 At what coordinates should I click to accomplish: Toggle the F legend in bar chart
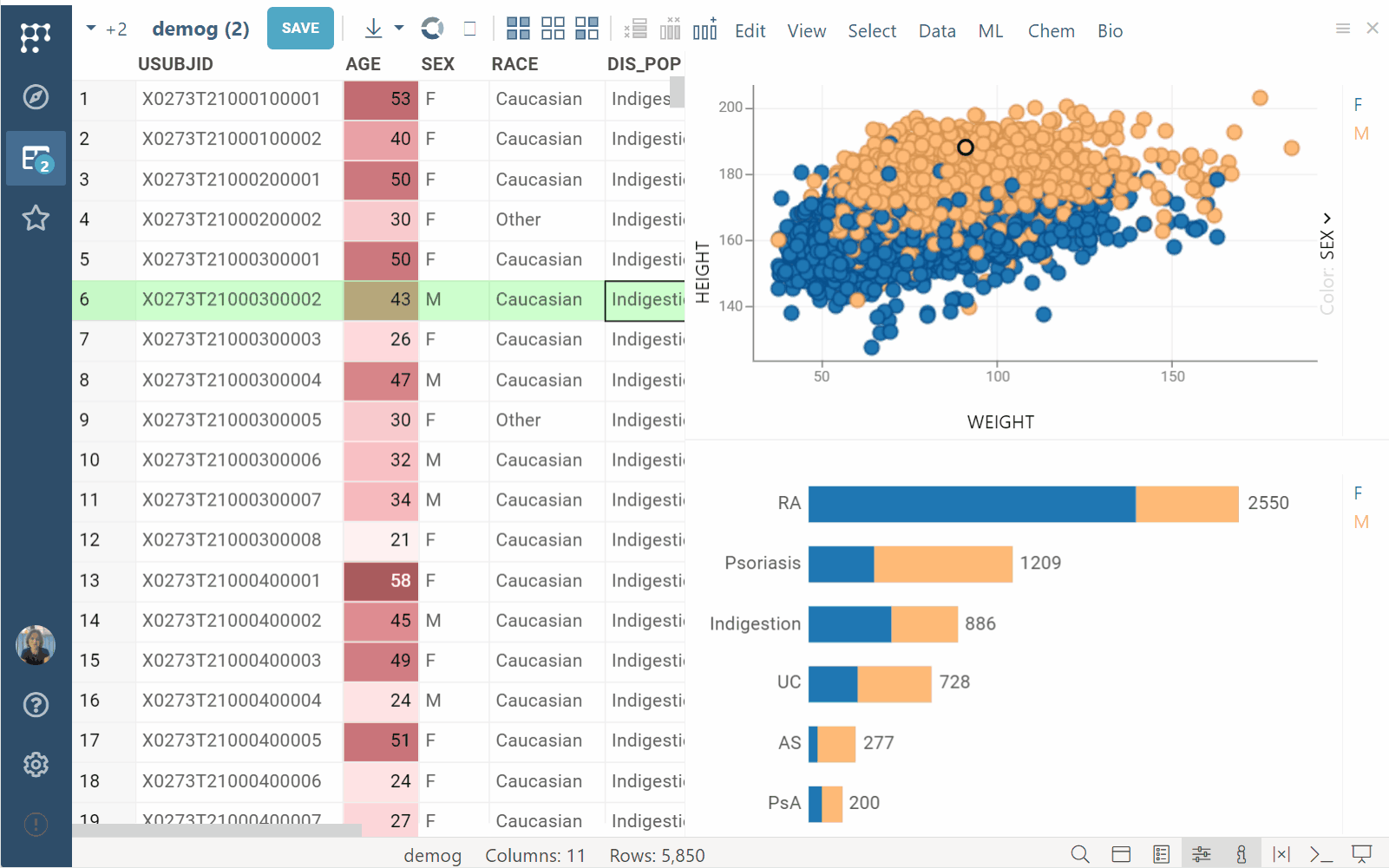pyautogui.click(x=1358, y=493)
